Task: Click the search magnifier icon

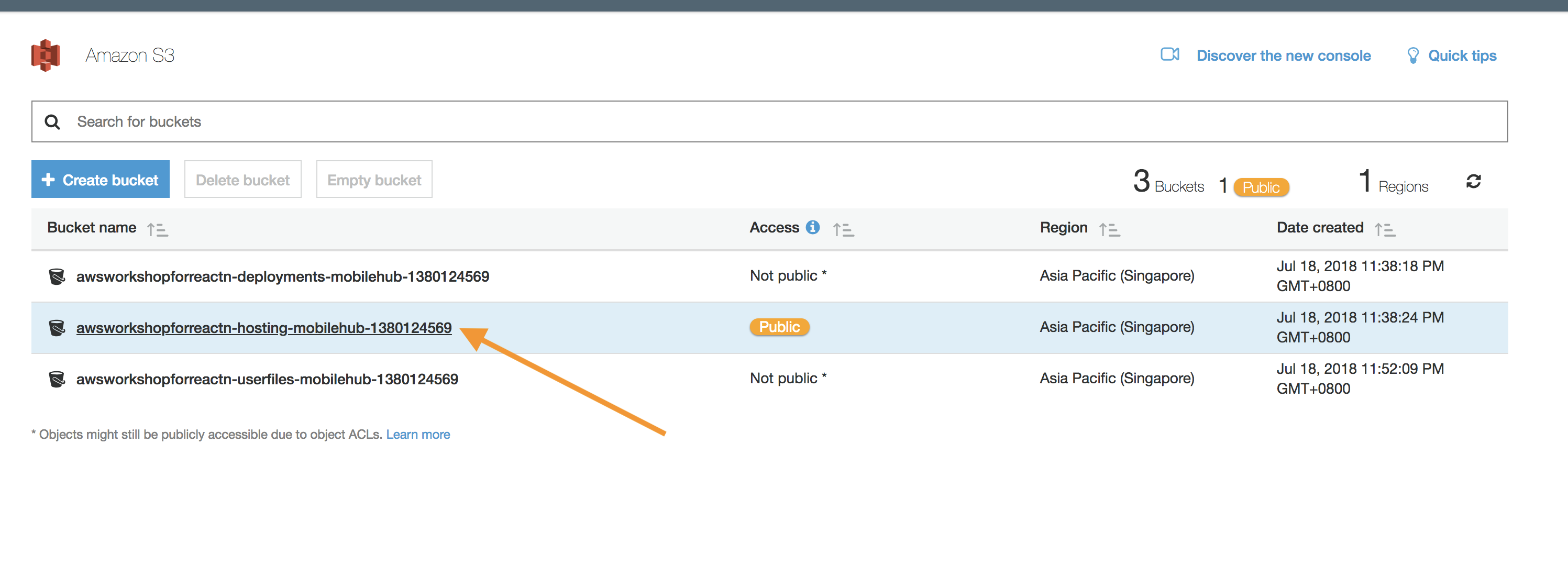Action: [52, 123]
